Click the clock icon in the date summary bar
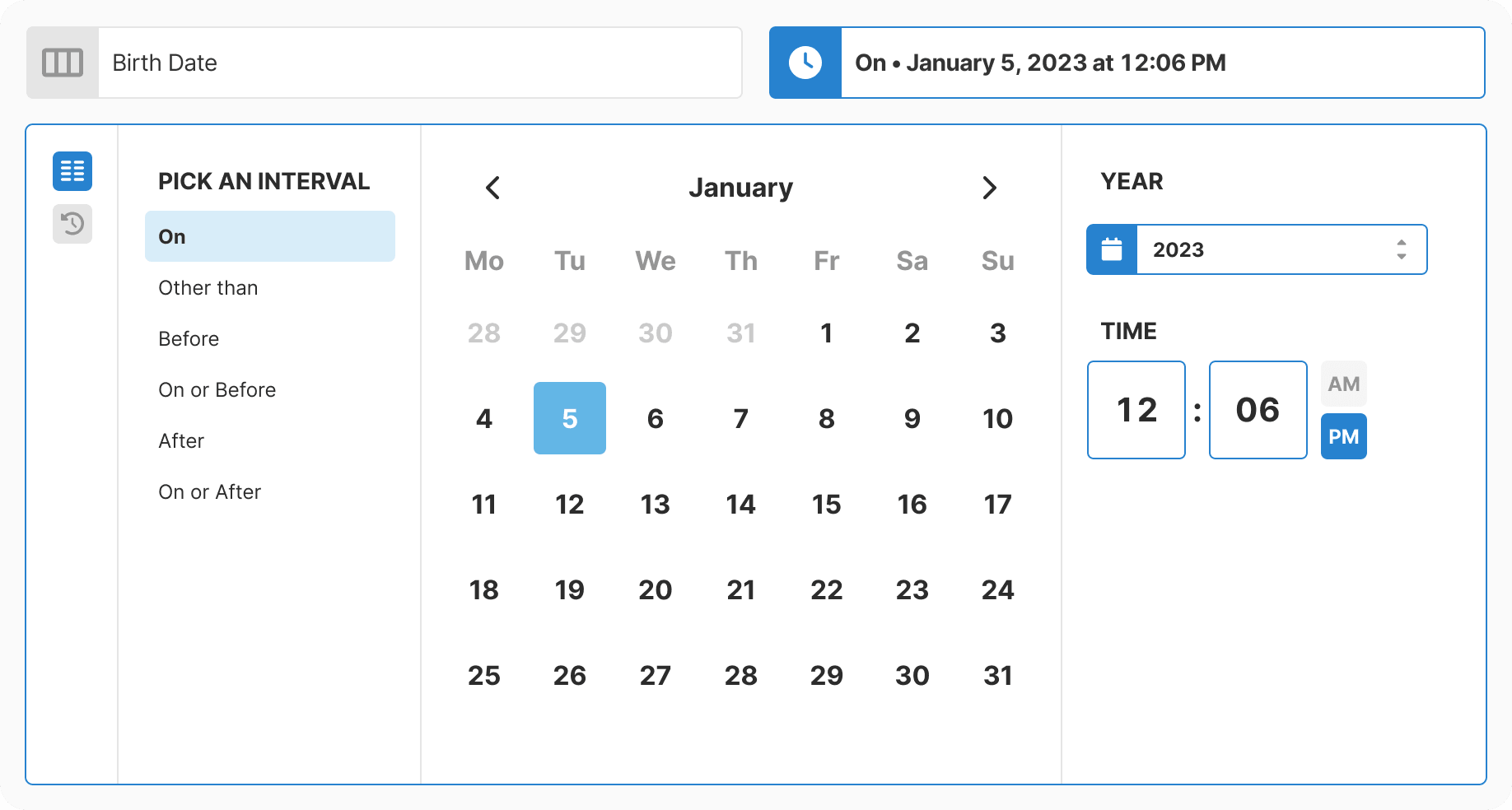1512x810 pixels. [805, 62]
